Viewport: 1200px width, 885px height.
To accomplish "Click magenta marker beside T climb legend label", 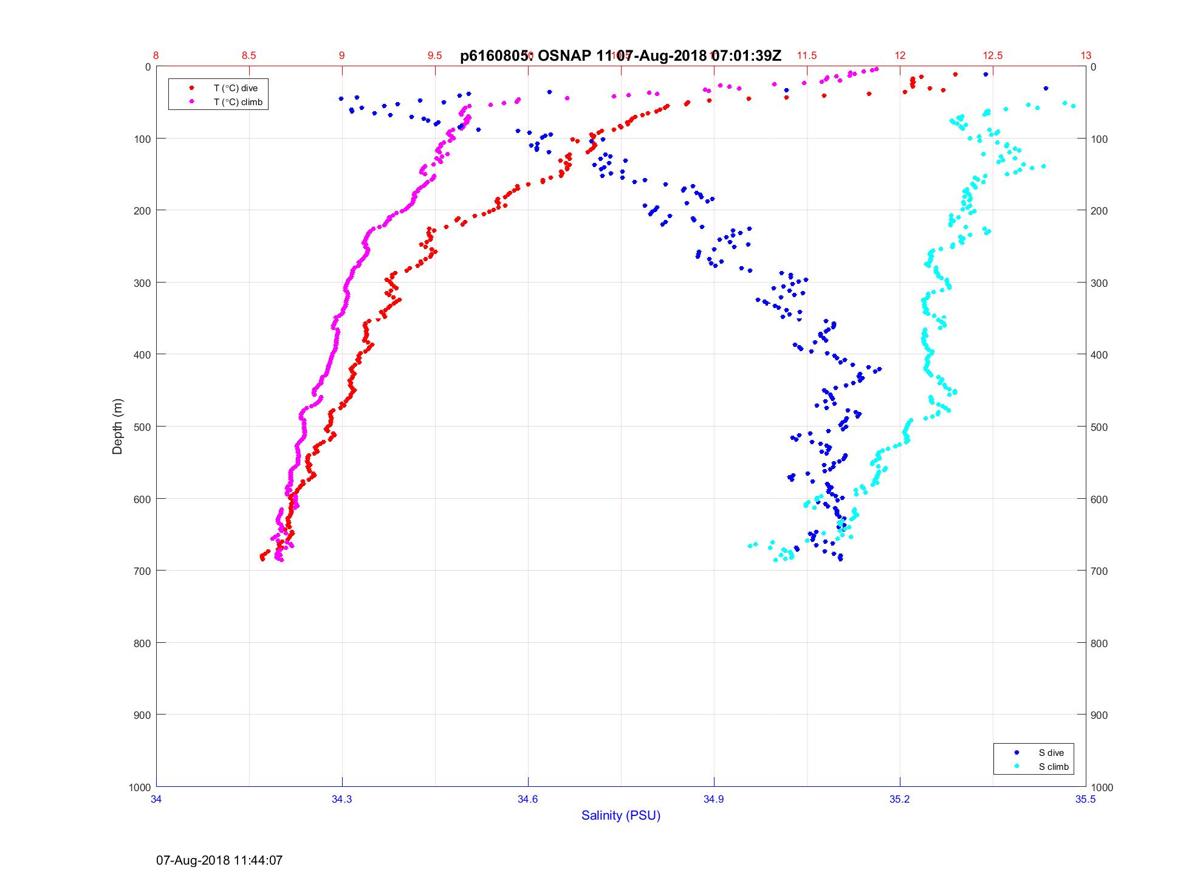I will tap(191, 102).
